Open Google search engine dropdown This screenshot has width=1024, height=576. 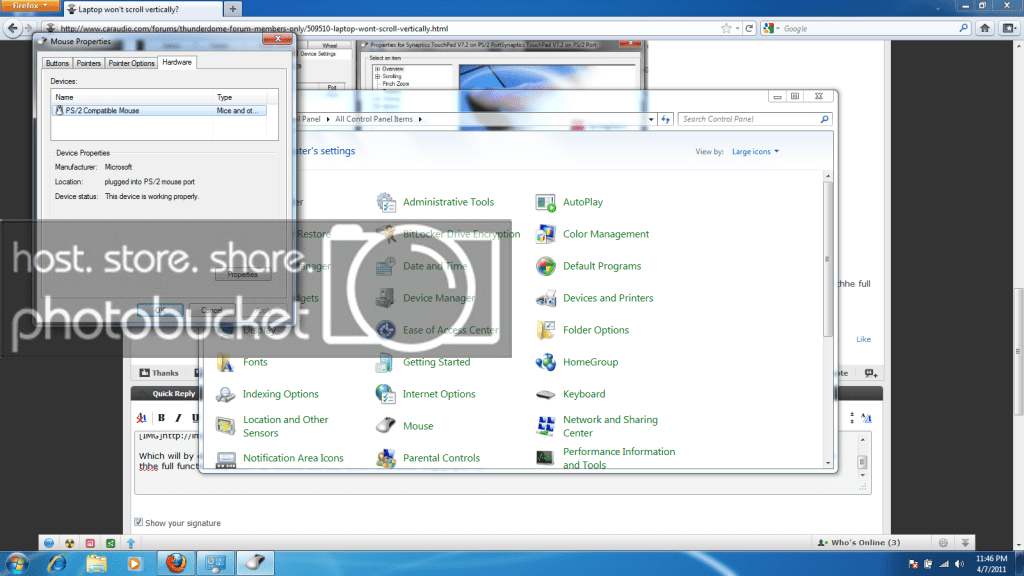tap(771, 28)
